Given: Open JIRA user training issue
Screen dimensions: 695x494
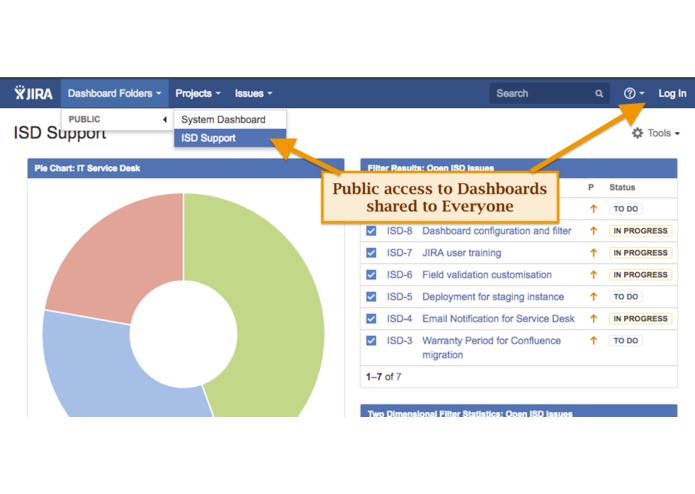Looking at the screenshot, I should (x=462, y=253).
